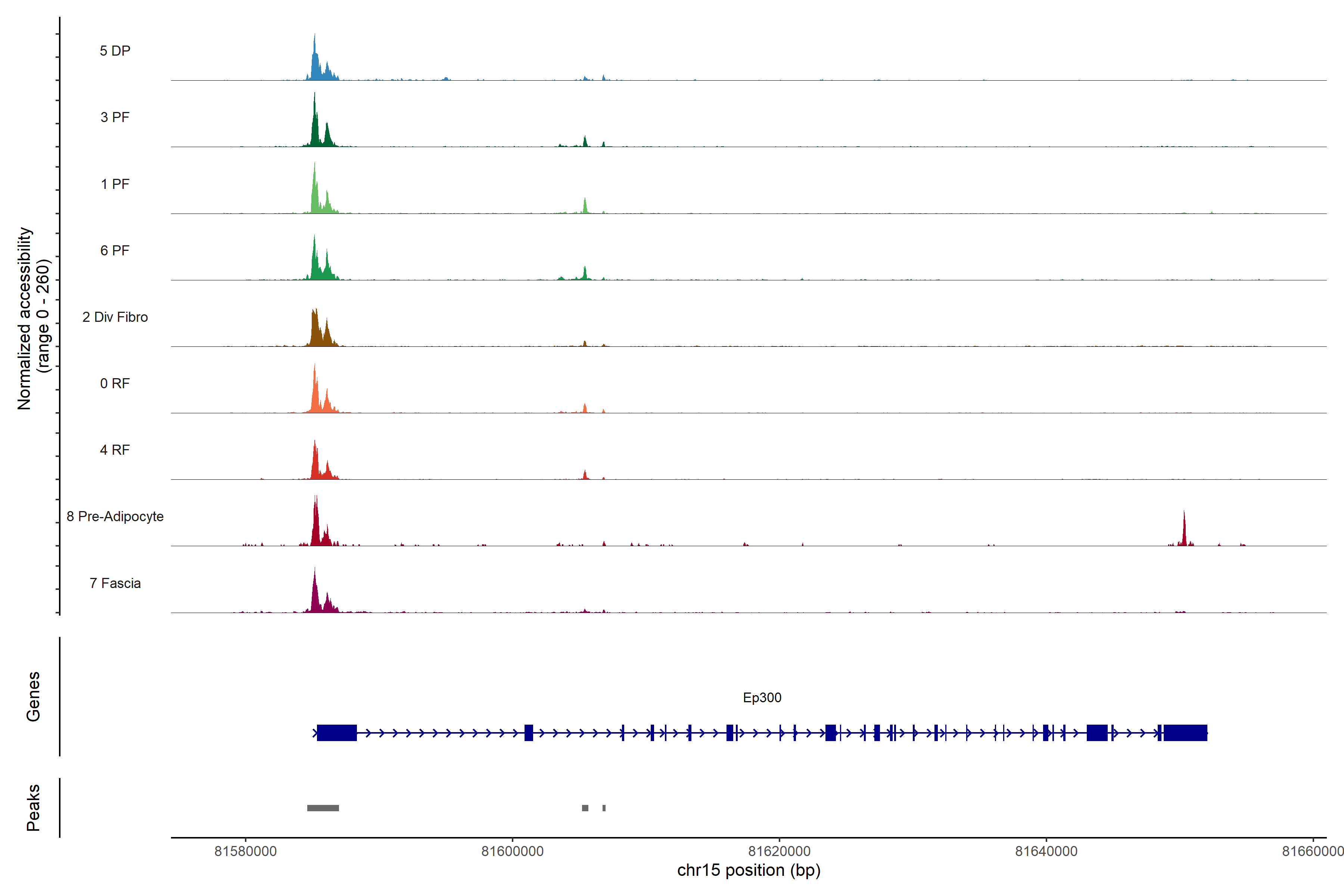Image resolution: width=1344 pixels, height=896 pixels.
Task: Click the 3 PF track label
Action: pos(115,117)
